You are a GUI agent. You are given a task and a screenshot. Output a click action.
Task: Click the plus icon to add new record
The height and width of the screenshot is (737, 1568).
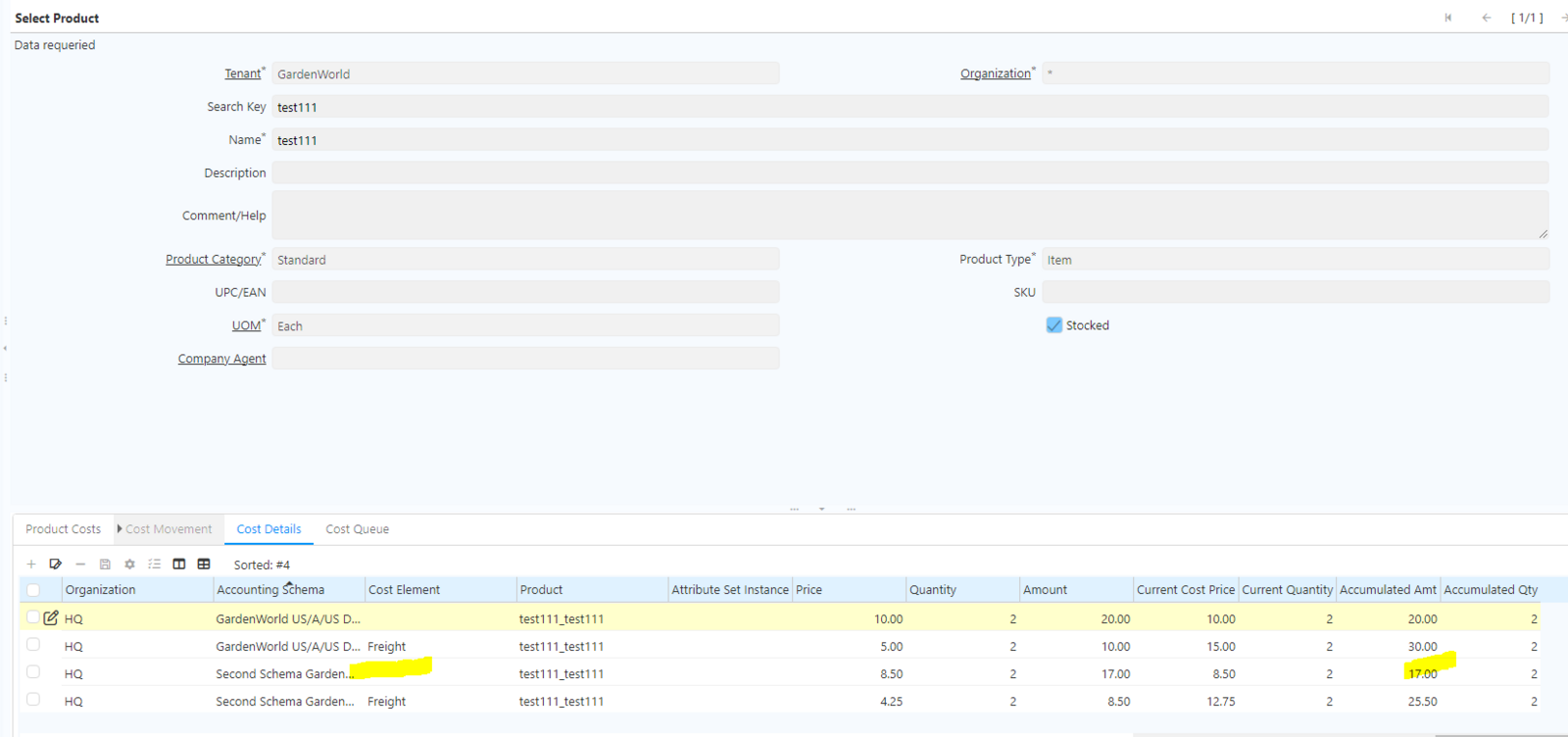[31, 565]
